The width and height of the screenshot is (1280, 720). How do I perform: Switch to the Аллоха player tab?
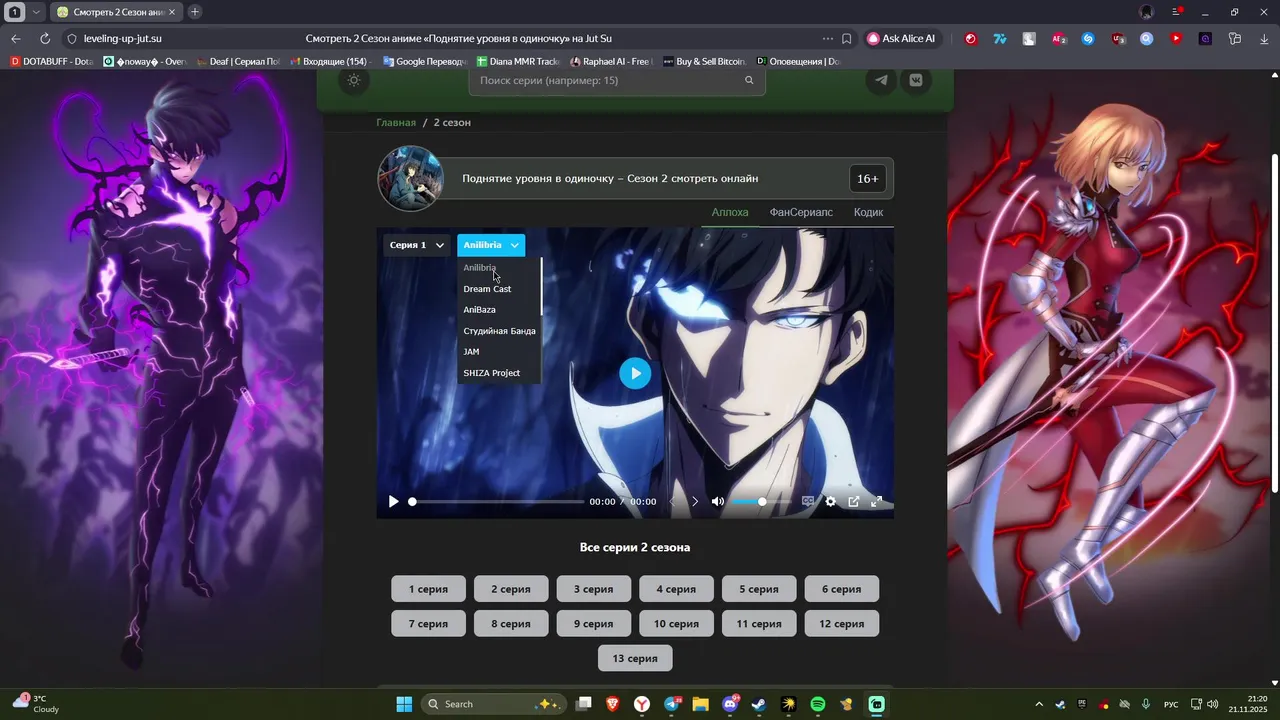point(730,212)
